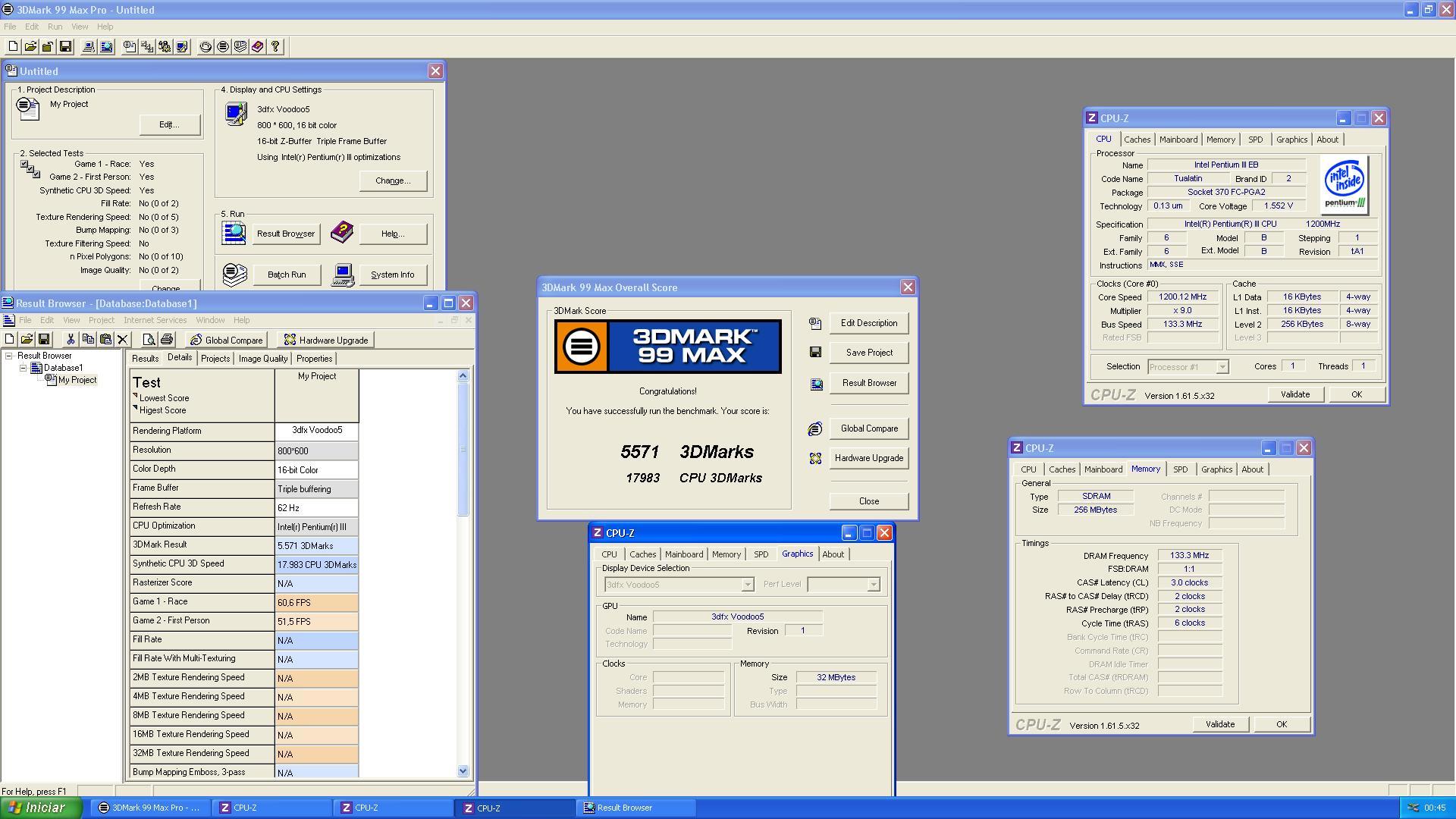Click the Global Compare button in the Result Browser toolbar
The image size is (1456, 819).
[x=226, y=340]
